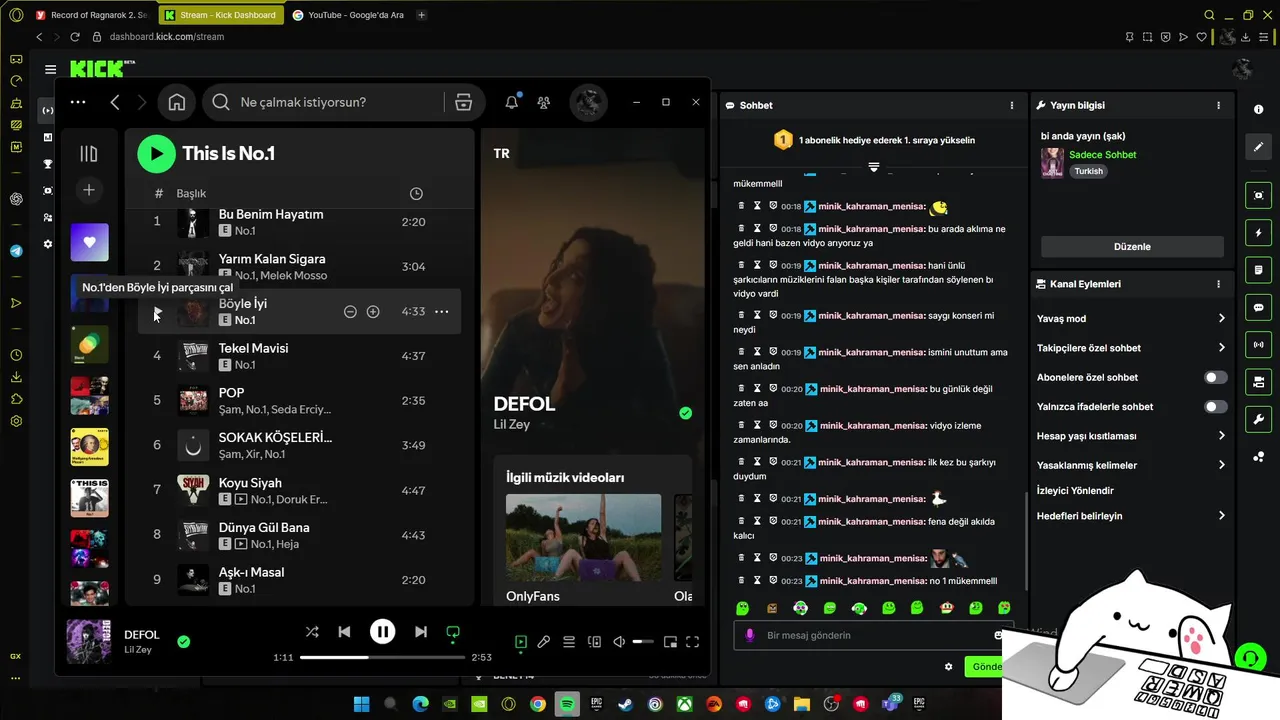The image size is (1280, 720).
Task: Toggle shuffle in Spotify player
Action: (x=312, y=632)
